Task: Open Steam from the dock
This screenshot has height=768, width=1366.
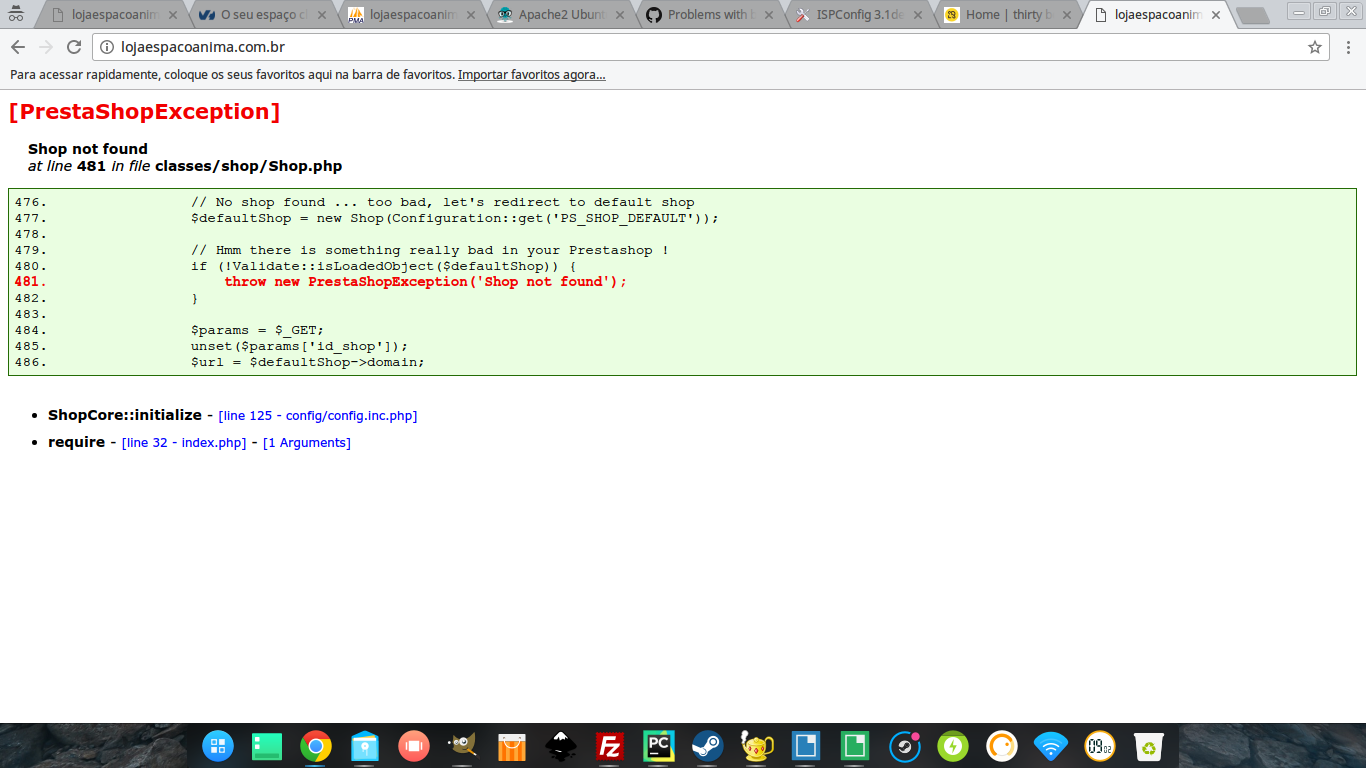Action: [x=708, y=746]
